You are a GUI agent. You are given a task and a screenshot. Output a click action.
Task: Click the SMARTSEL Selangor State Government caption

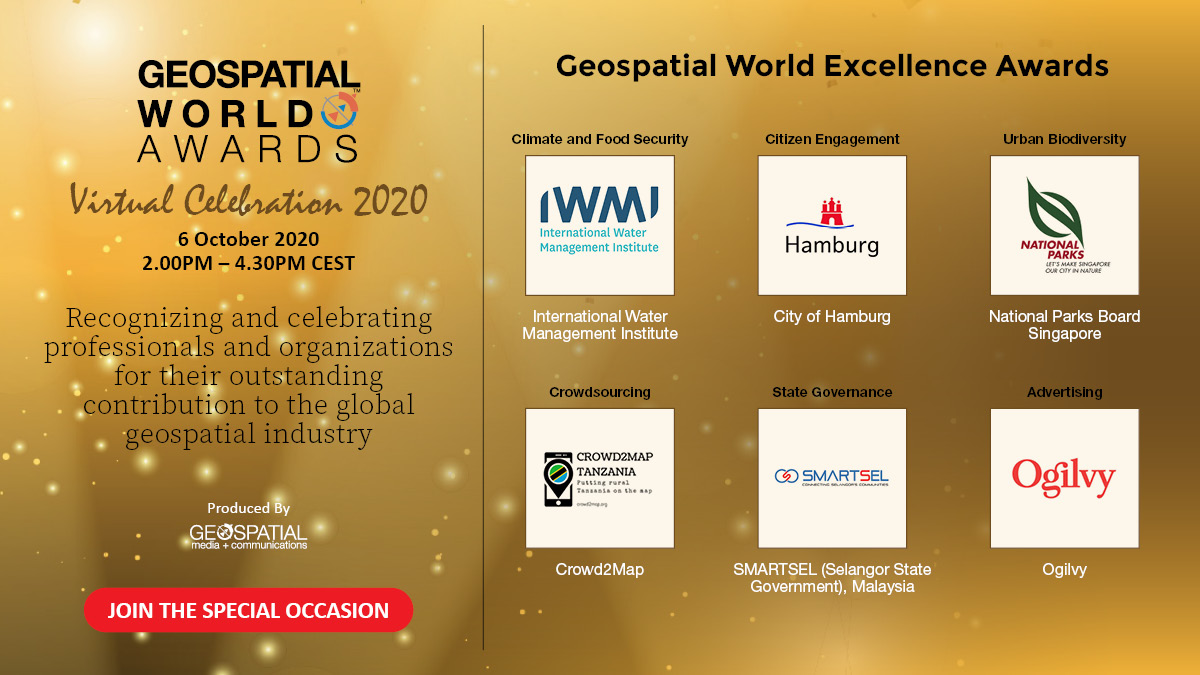point(832,578)
